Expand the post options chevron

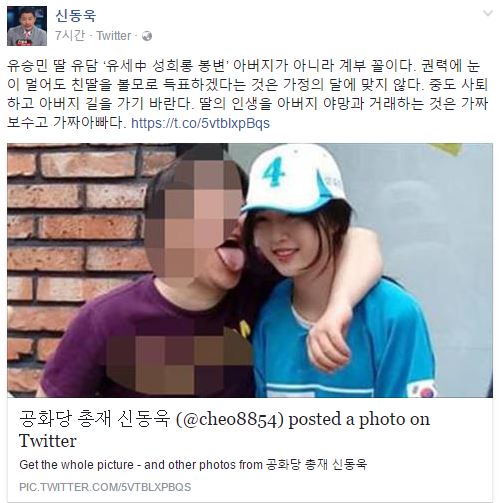pos(488,13)
